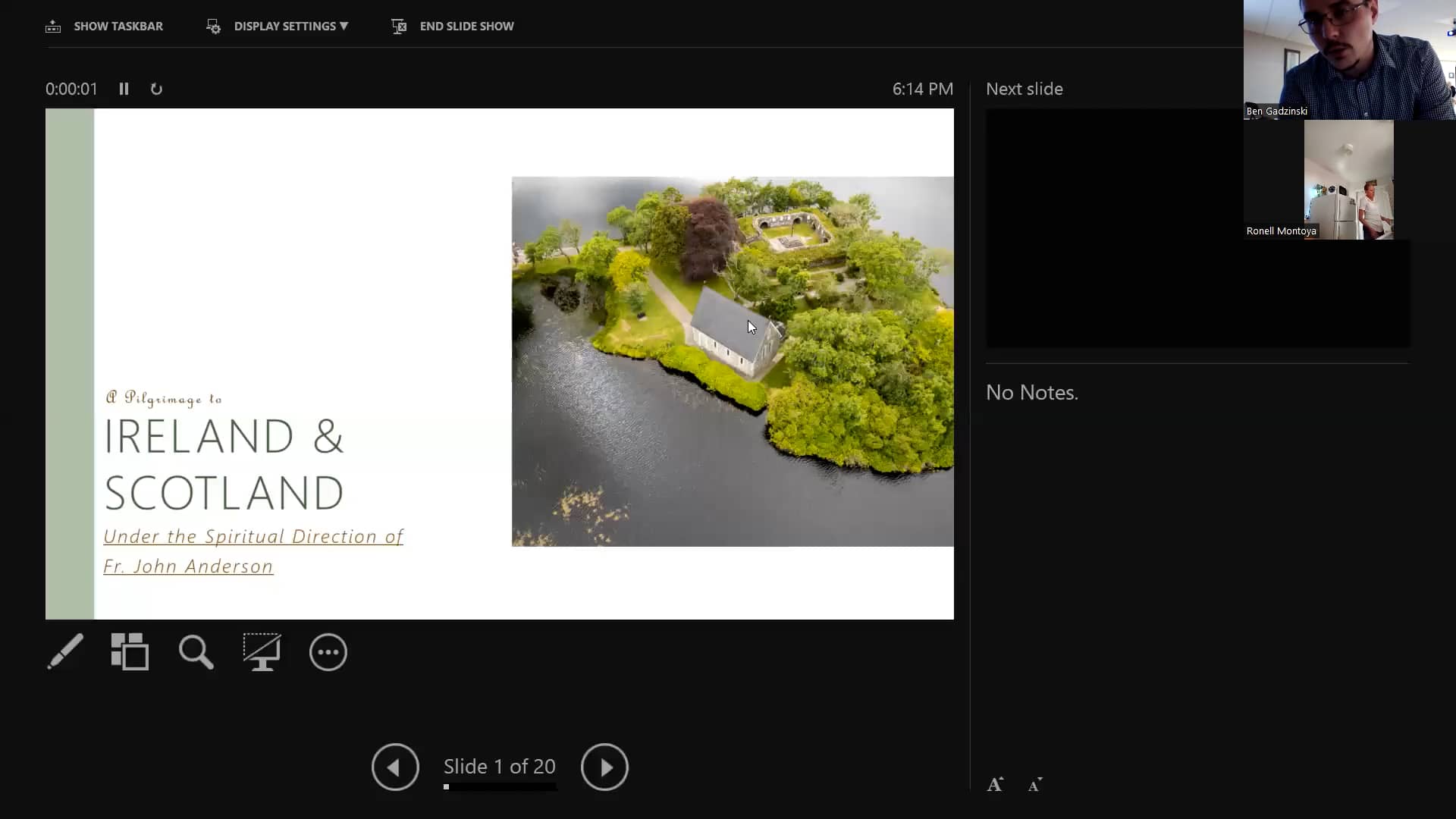The image size is (1456, 819).
Task: Open the pen and laser pointer tools
Action: tap(65, 652)
